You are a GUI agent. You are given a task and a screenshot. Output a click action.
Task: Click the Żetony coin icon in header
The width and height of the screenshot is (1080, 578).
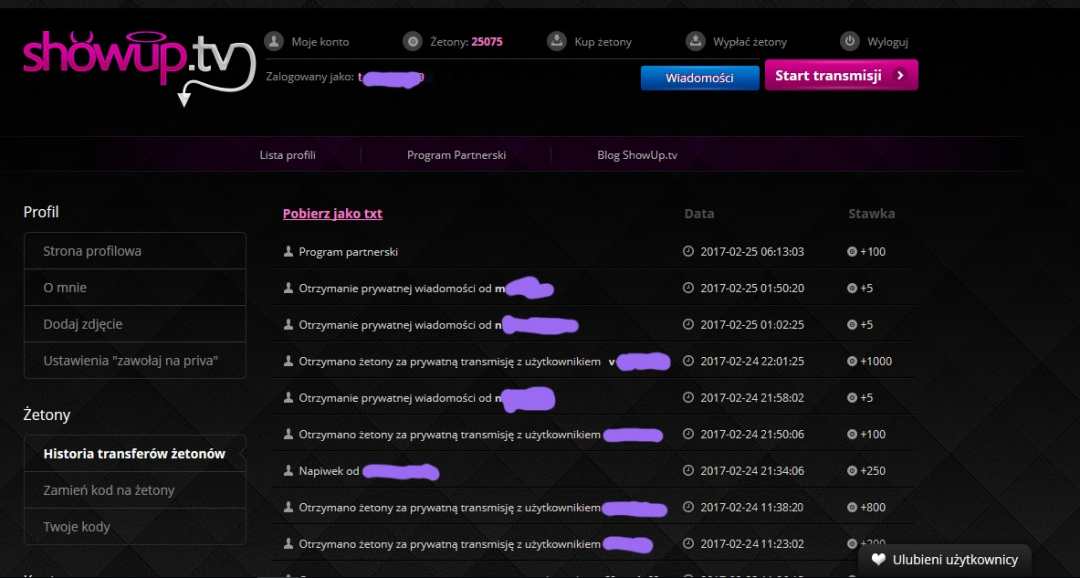(411, 41)
